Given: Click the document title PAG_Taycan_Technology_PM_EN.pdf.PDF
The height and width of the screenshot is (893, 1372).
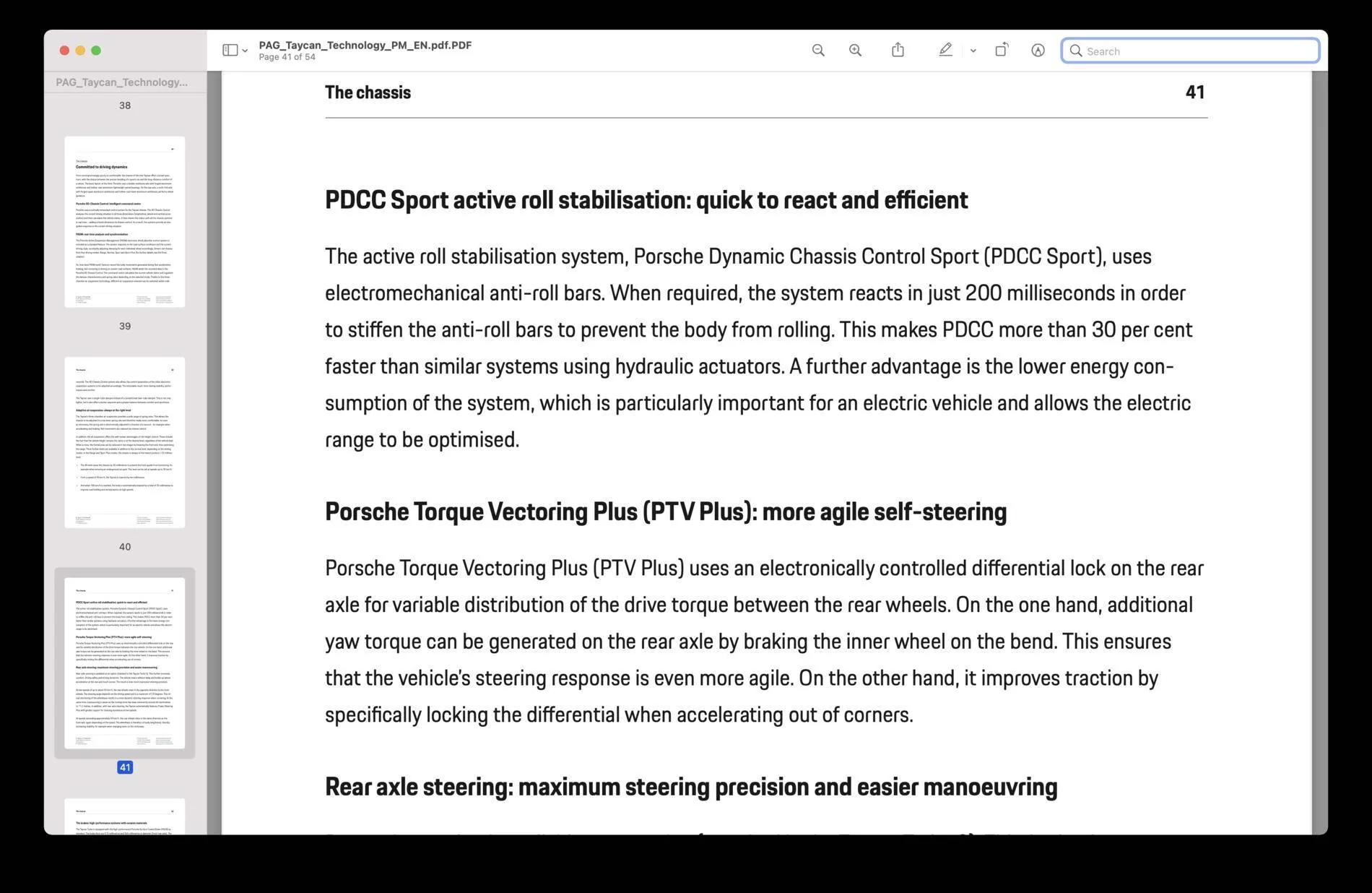Looking at the screenshot, I should click(x=365, y=45).
